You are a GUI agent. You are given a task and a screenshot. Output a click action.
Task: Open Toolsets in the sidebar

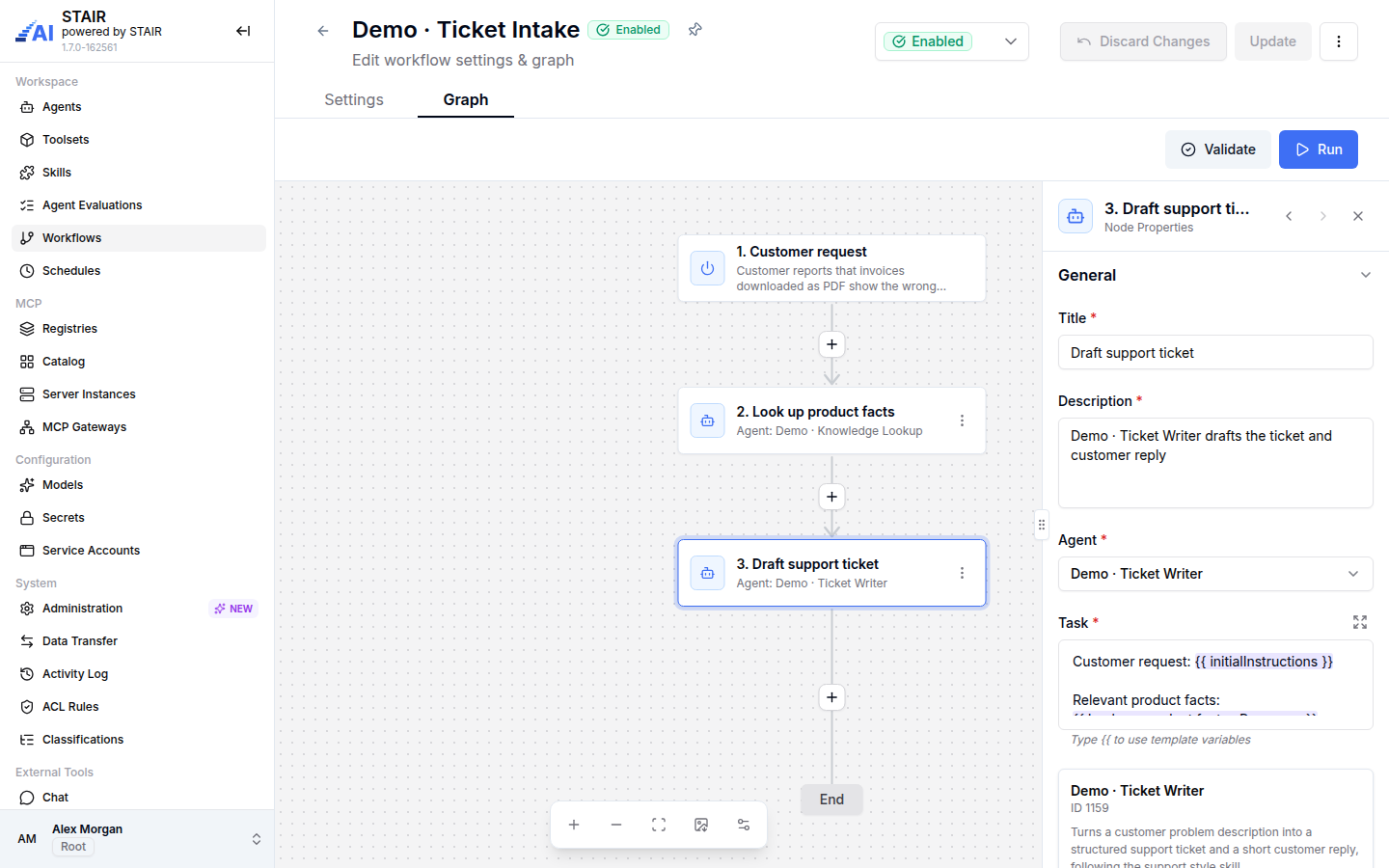click(x=139, y=140)
